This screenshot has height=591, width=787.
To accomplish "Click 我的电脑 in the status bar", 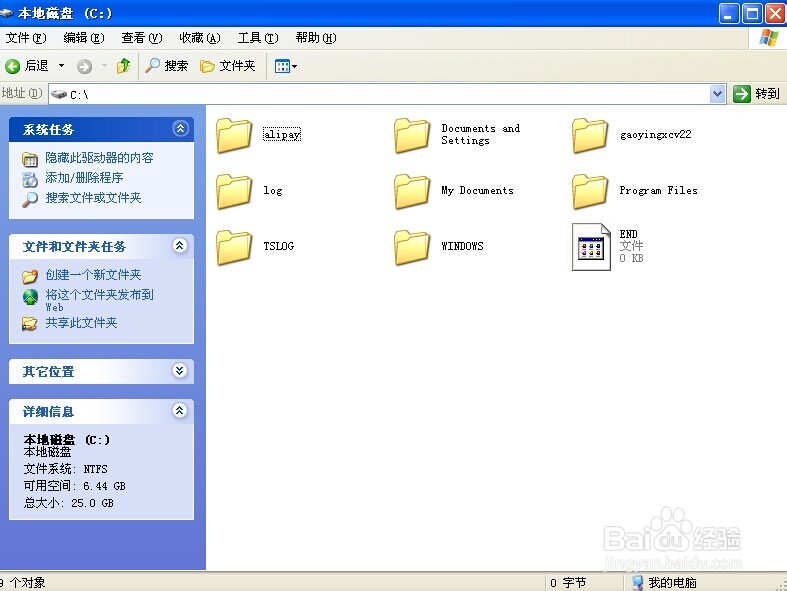I will tap(665, 582).
